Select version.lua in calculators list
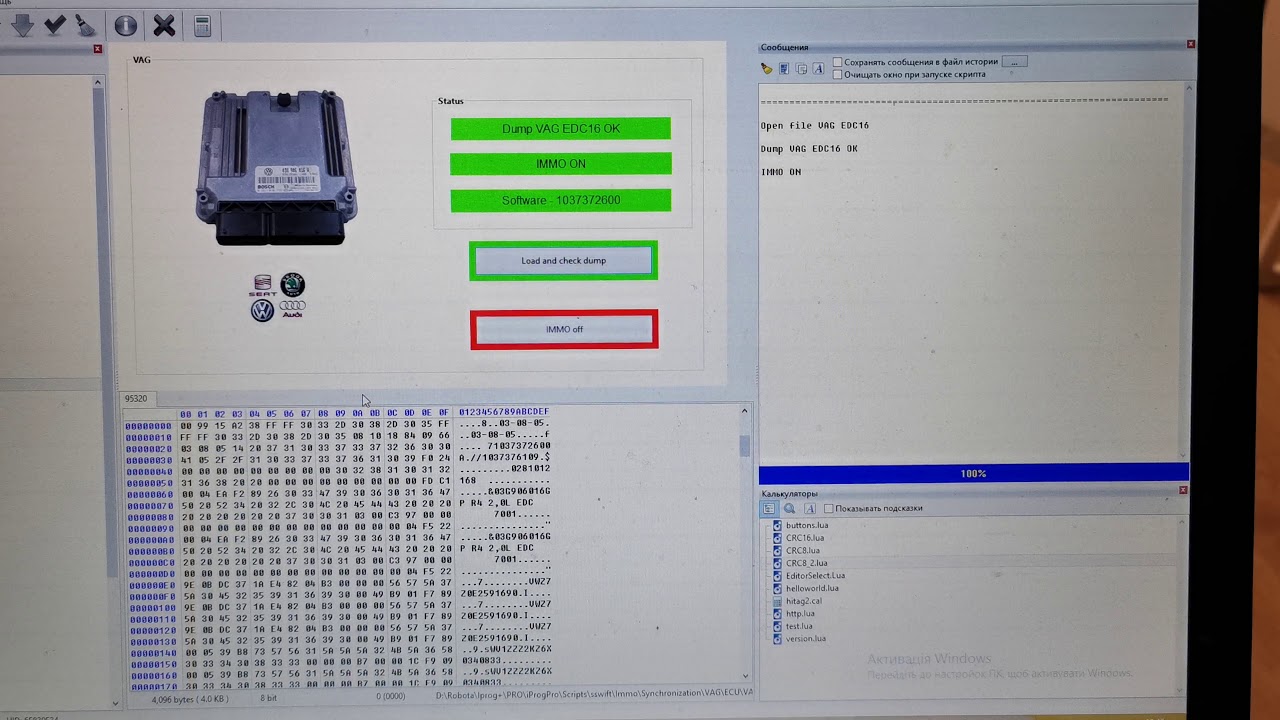This screenshot has height=720, width=1280. coord(806,638)
